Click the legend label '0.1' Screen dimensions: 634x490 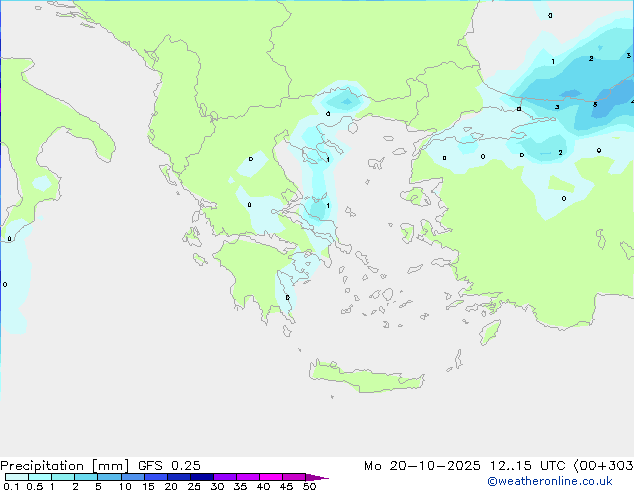11,486
